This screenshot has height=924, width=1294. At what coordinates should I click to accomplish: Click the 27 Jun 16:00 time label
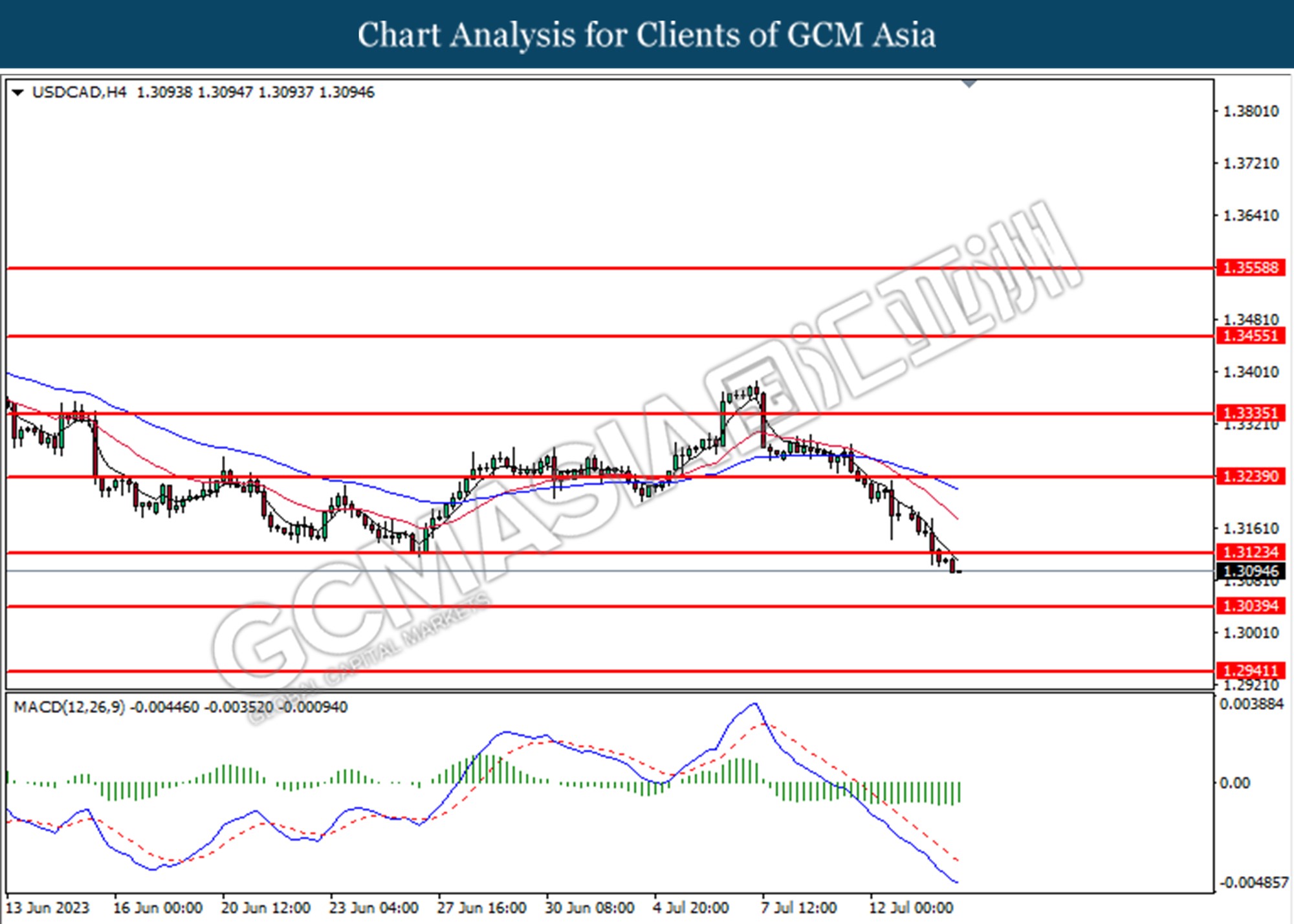pyautogui.click(x=481, y=908)
